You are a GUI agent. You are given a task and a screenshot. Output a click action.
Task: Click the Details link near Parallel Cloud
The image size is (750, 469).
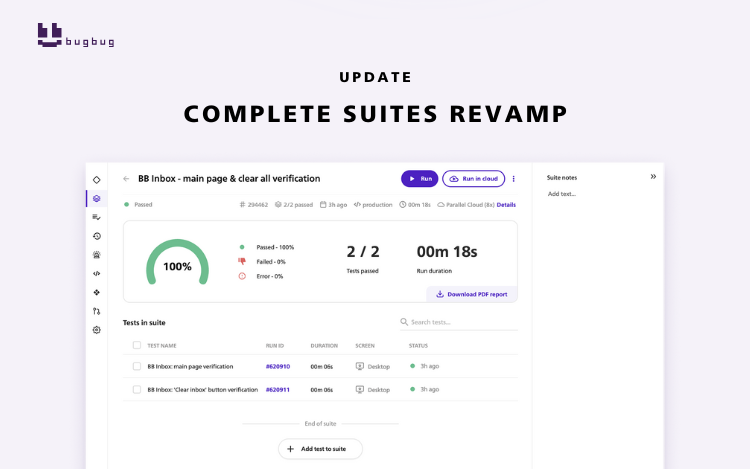(x=506, y=204)
